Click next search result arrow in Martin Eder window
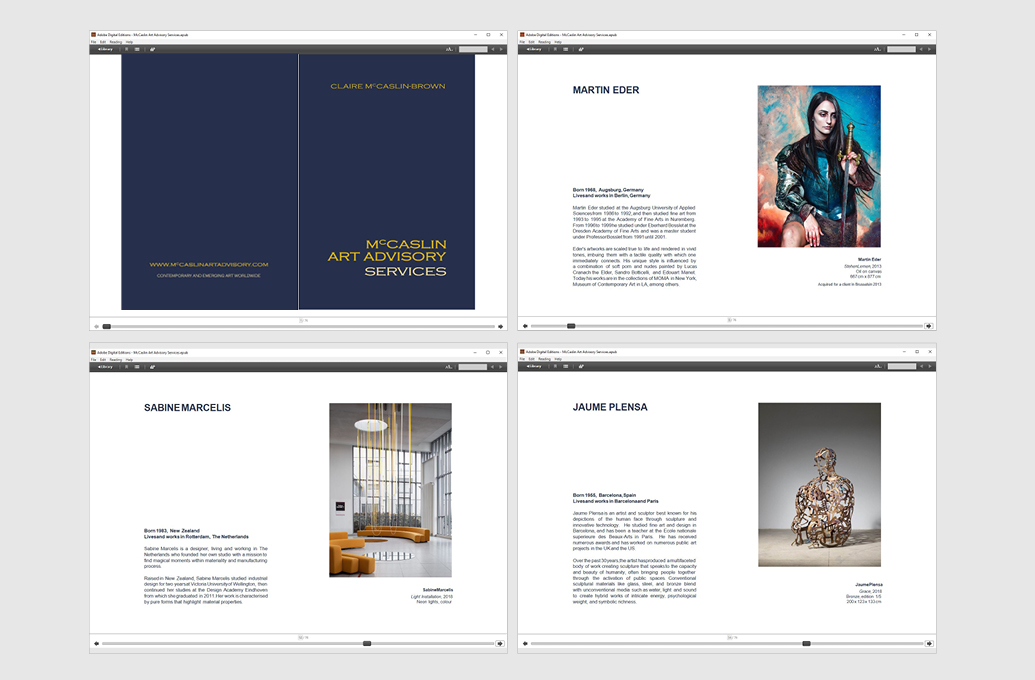Image resolution: width=1035 pixels, height=680 pixels. tap(930, 48)
